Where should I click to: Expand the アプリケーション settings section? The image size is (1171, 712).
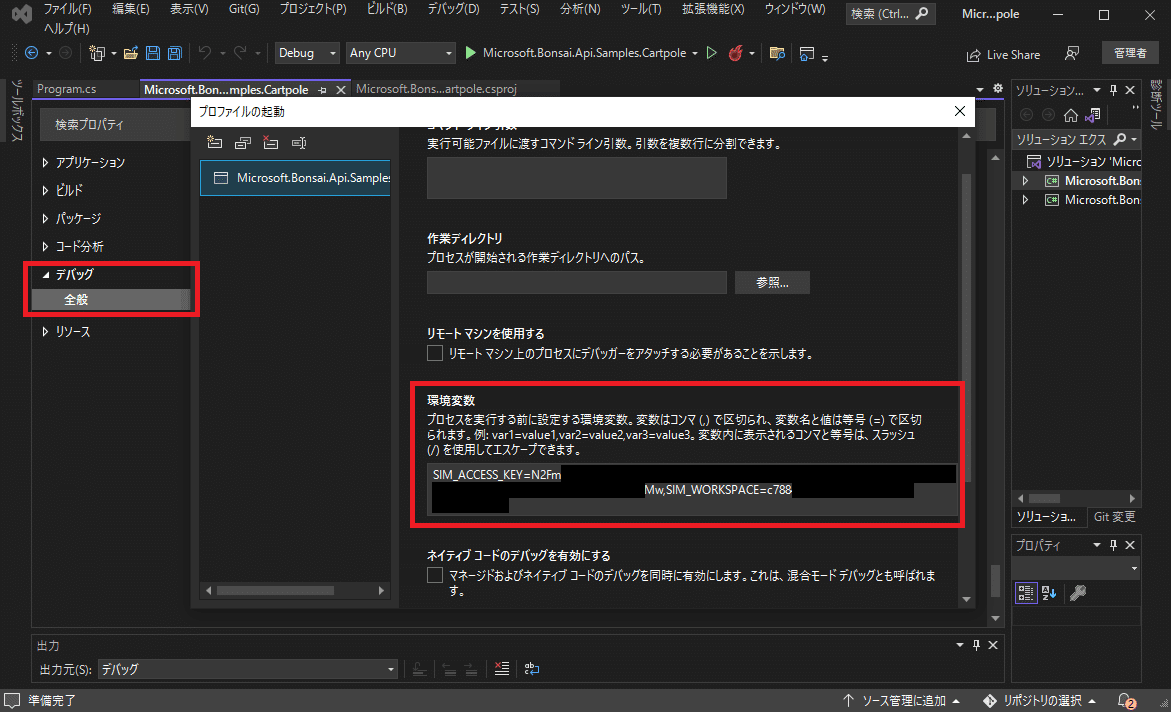click(45, 162)
